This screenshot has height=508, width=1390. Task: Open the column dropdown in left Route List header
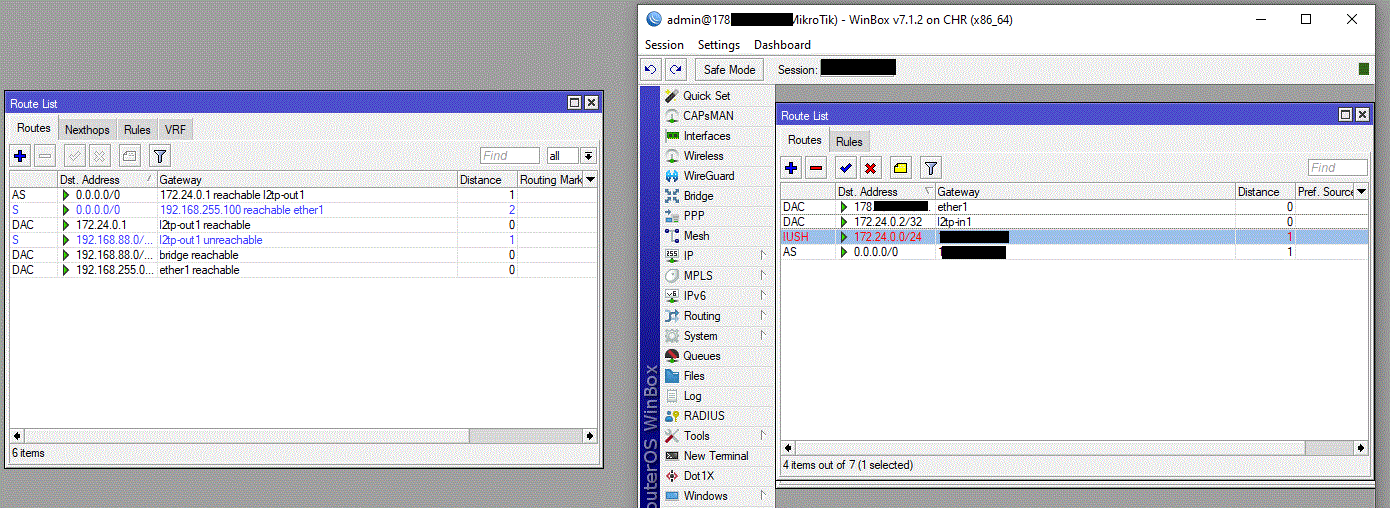pyautogui.click(x=590, y=180)
